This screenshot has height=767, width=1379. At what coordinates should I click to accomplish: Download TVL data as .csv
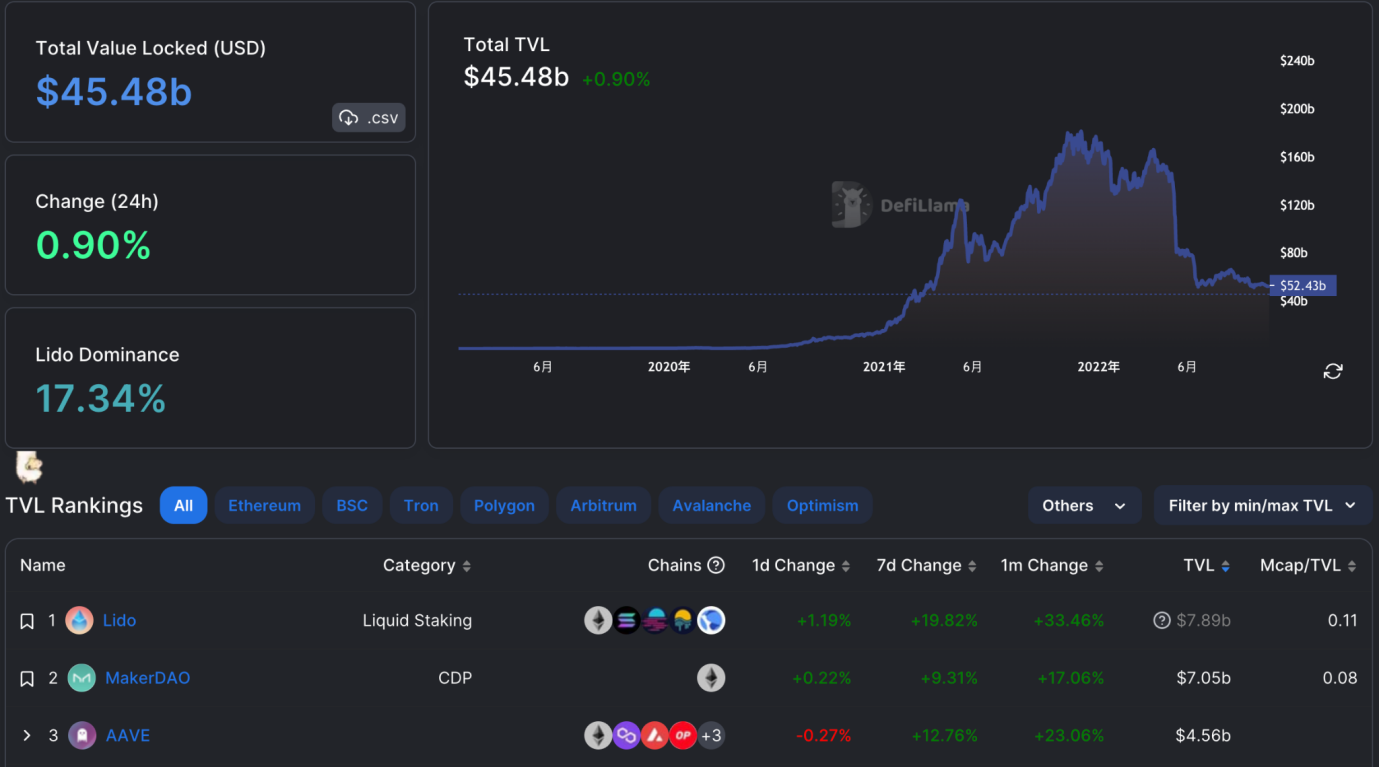[368, 118]
